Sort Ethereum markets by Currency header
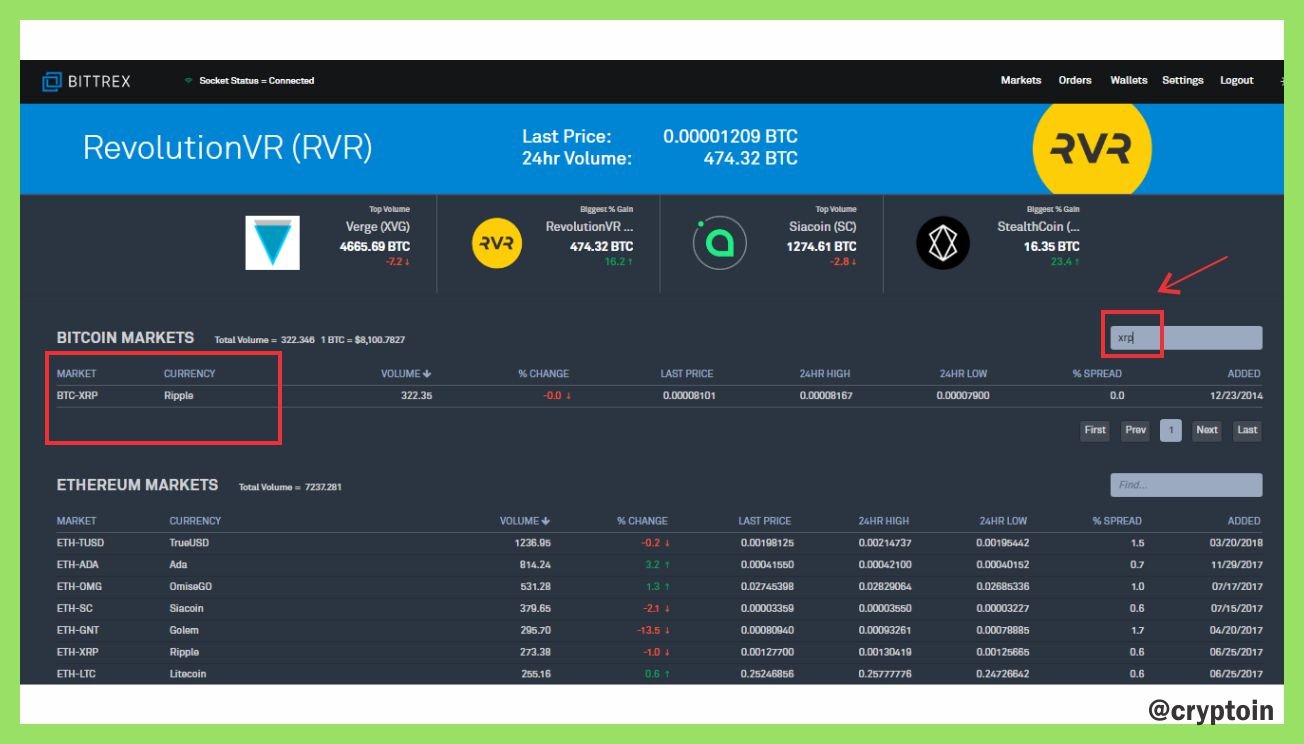This screenshot has width=1304, height=744. click(x=195, y=521)
